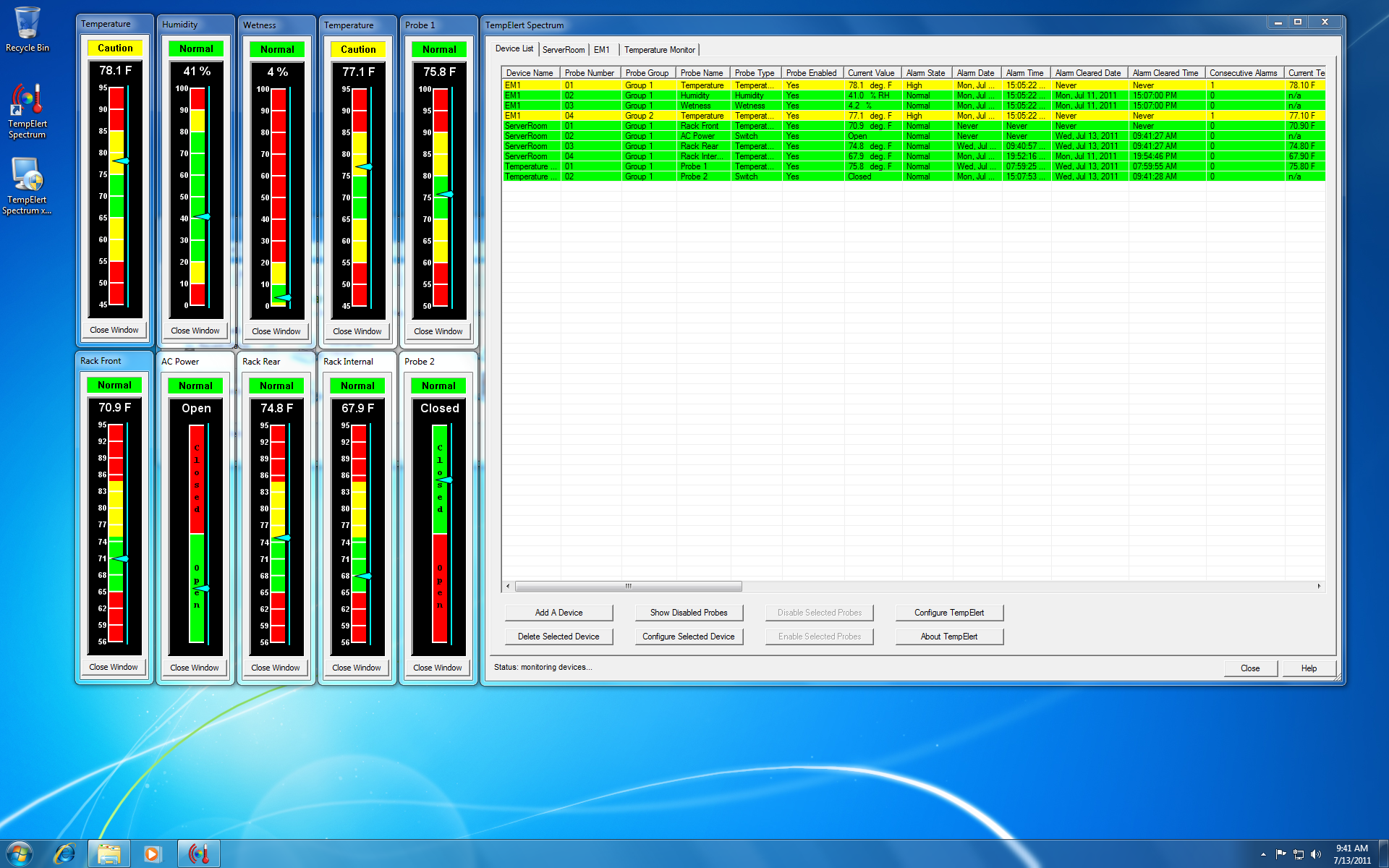Open the volume speaker tray icon
Viewport: 1389px width, 868px height.
[1315, 854]
